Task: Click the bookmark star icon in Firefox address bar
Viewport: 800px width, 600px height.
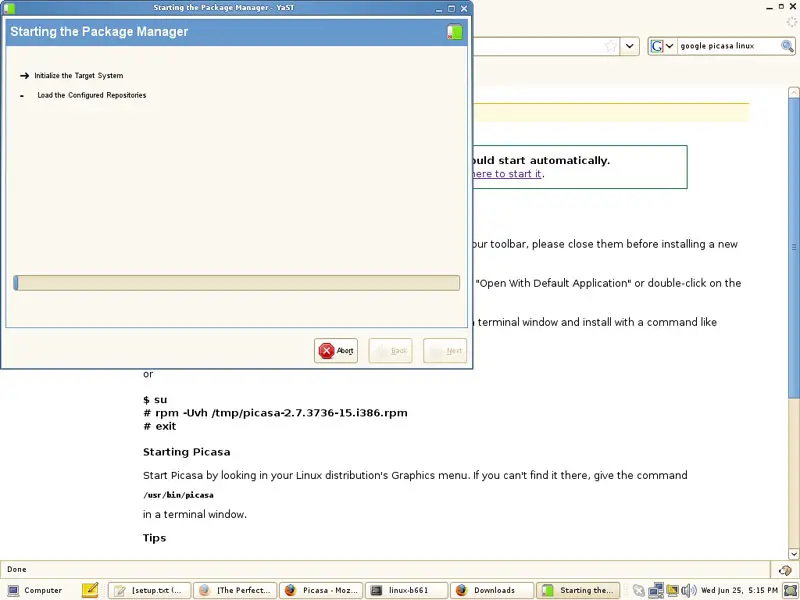Action: (611, 46)
